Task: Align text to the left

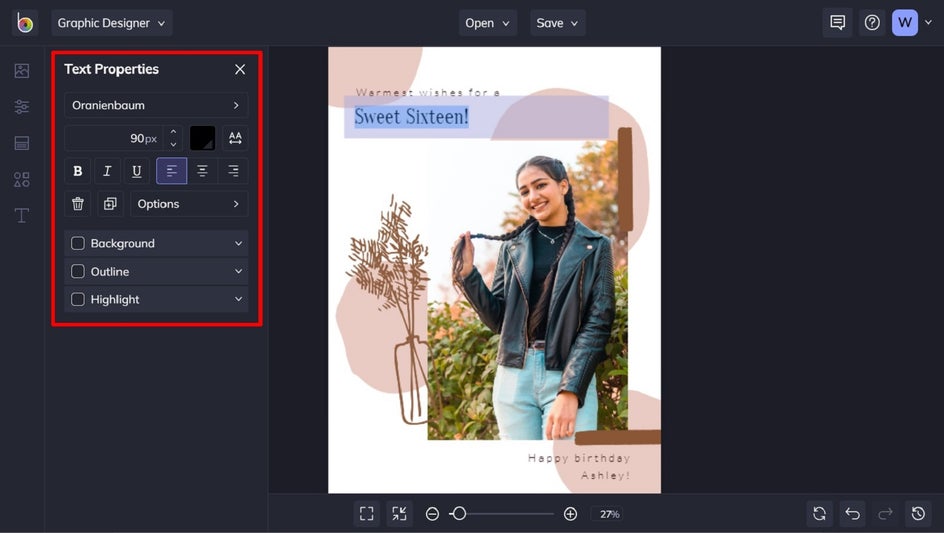Action: click(x=172, y=171)
